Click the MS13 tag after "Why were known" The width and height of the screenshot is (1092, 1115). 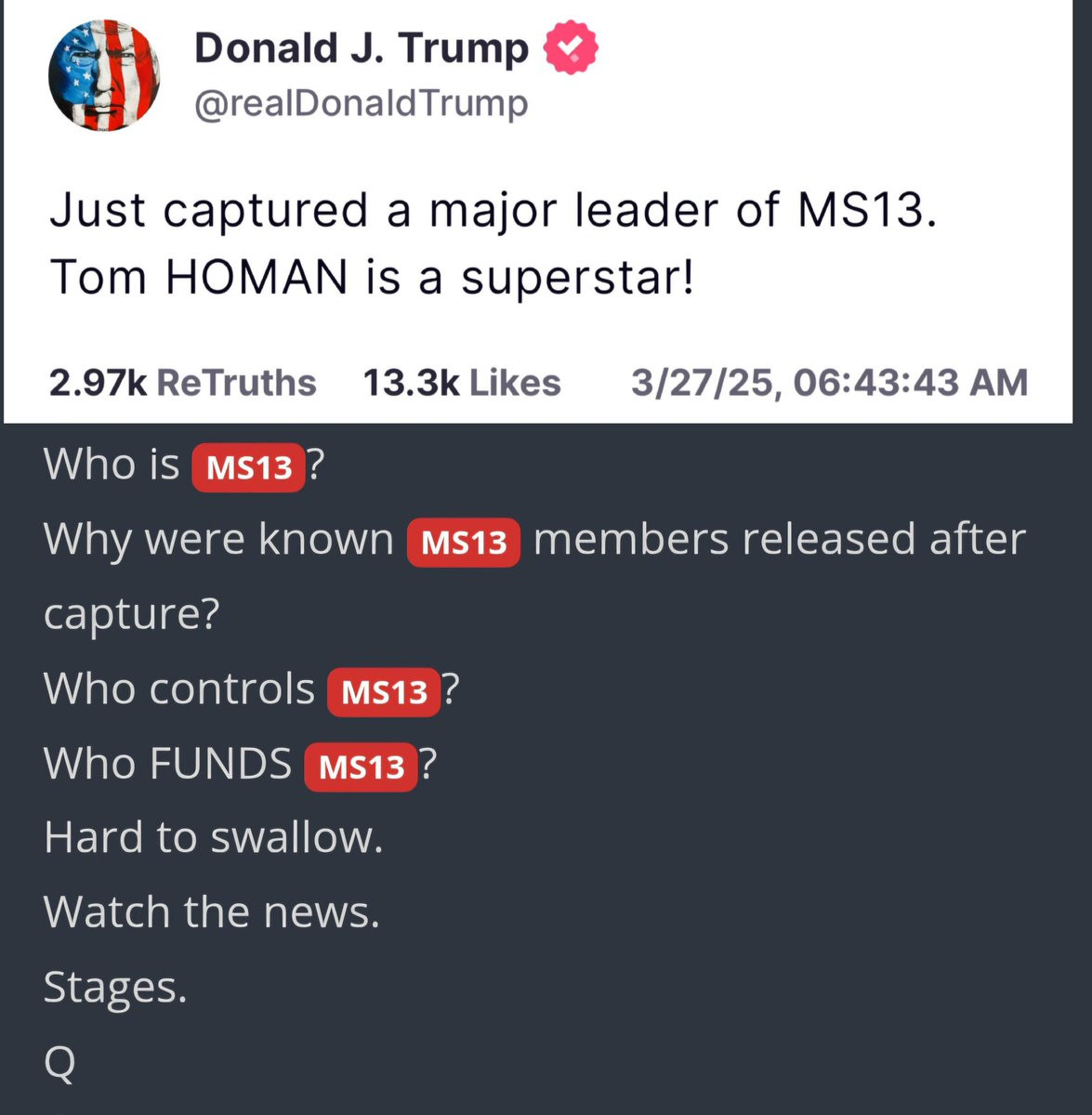click(464, 543)
